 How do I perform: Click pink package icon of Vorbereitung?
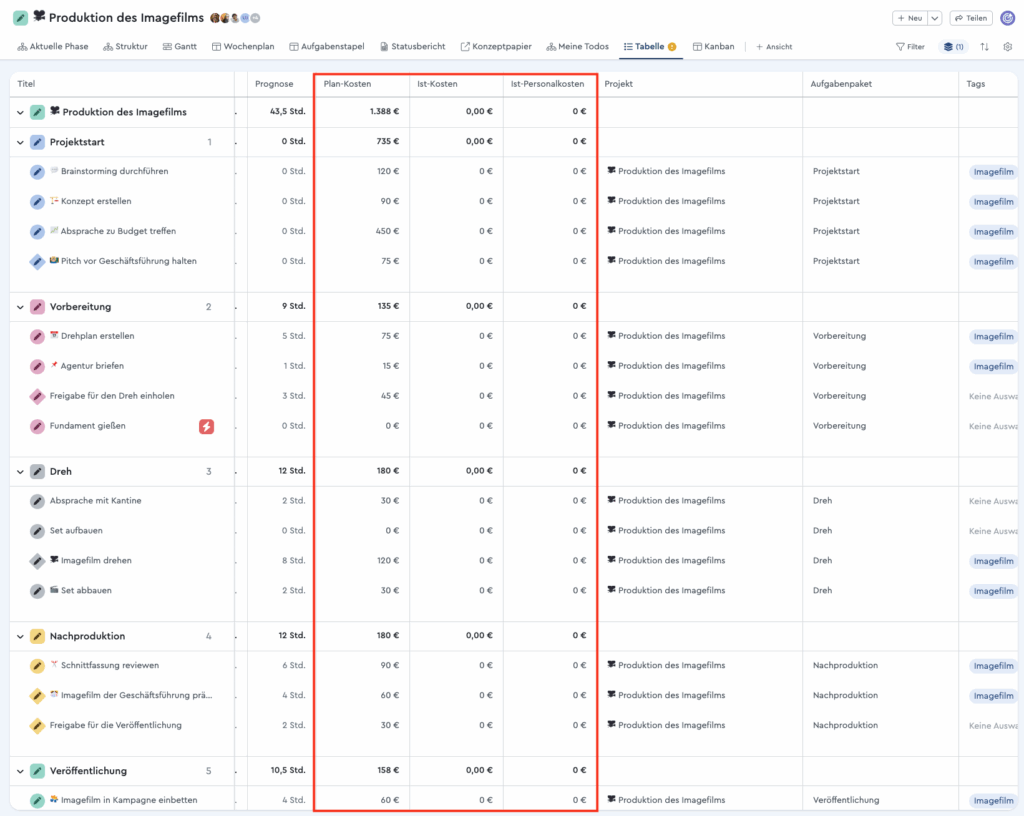click(37, 307)
